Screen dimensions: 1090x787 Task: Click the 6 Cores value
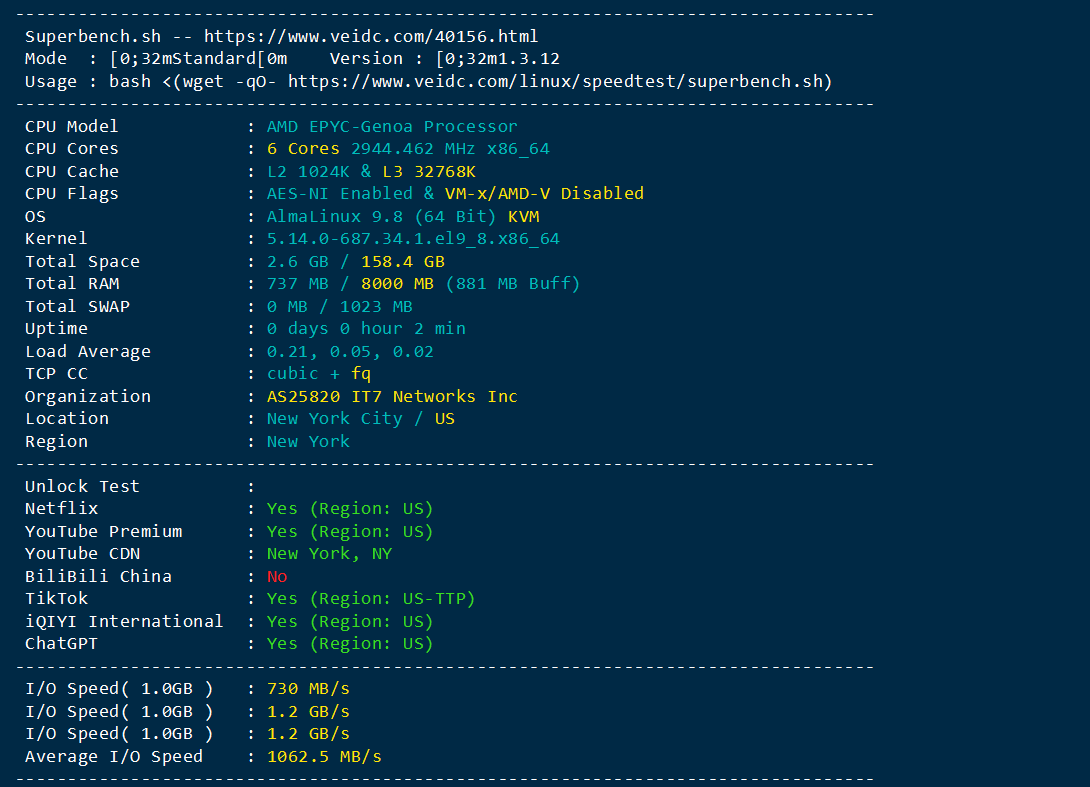coord(303,149)
